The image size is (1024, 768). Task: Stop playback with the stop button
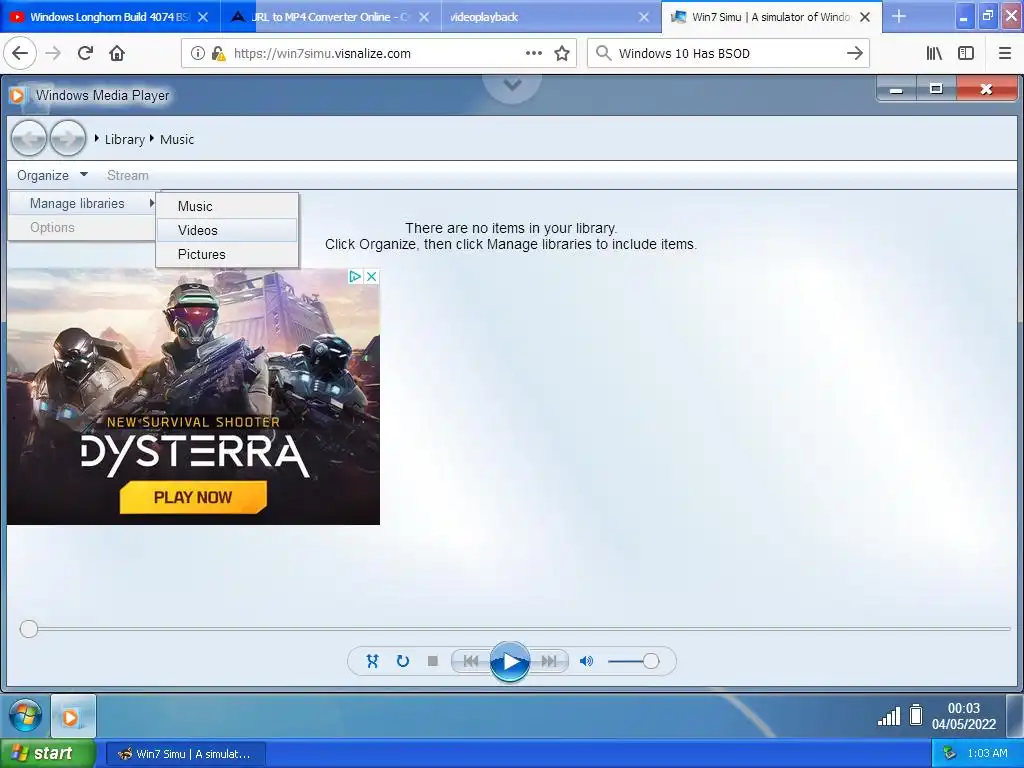pyautogui.click(x=432, y=661)
